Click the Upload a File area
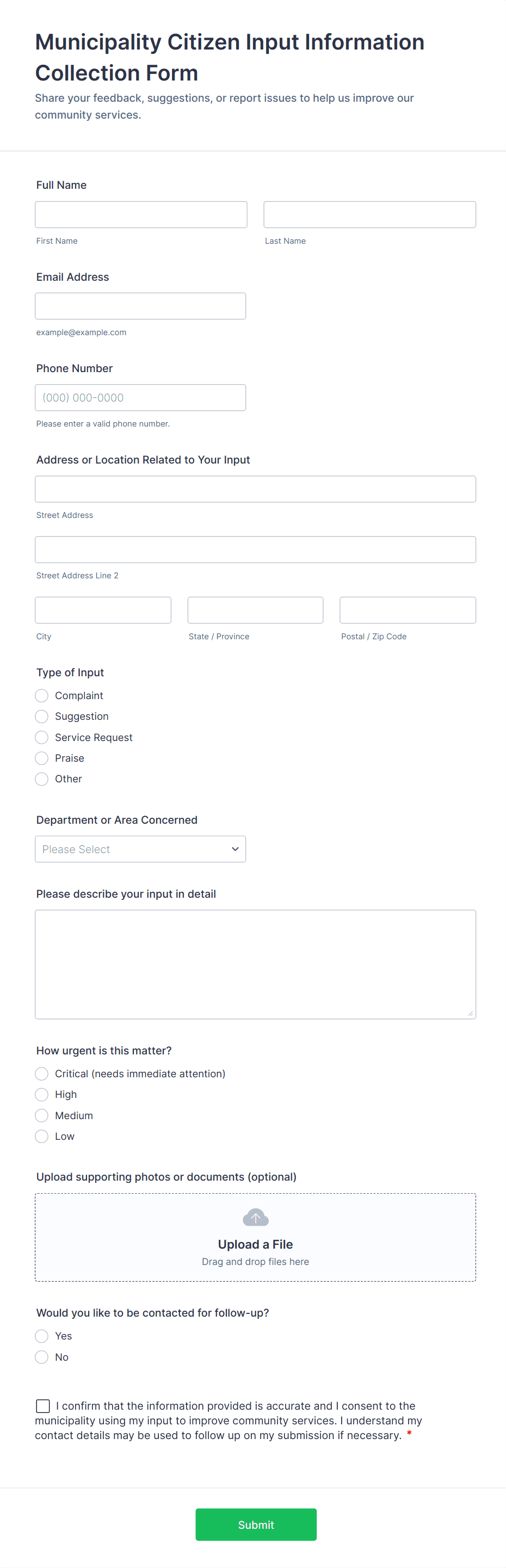 [x=255, y=1237]
